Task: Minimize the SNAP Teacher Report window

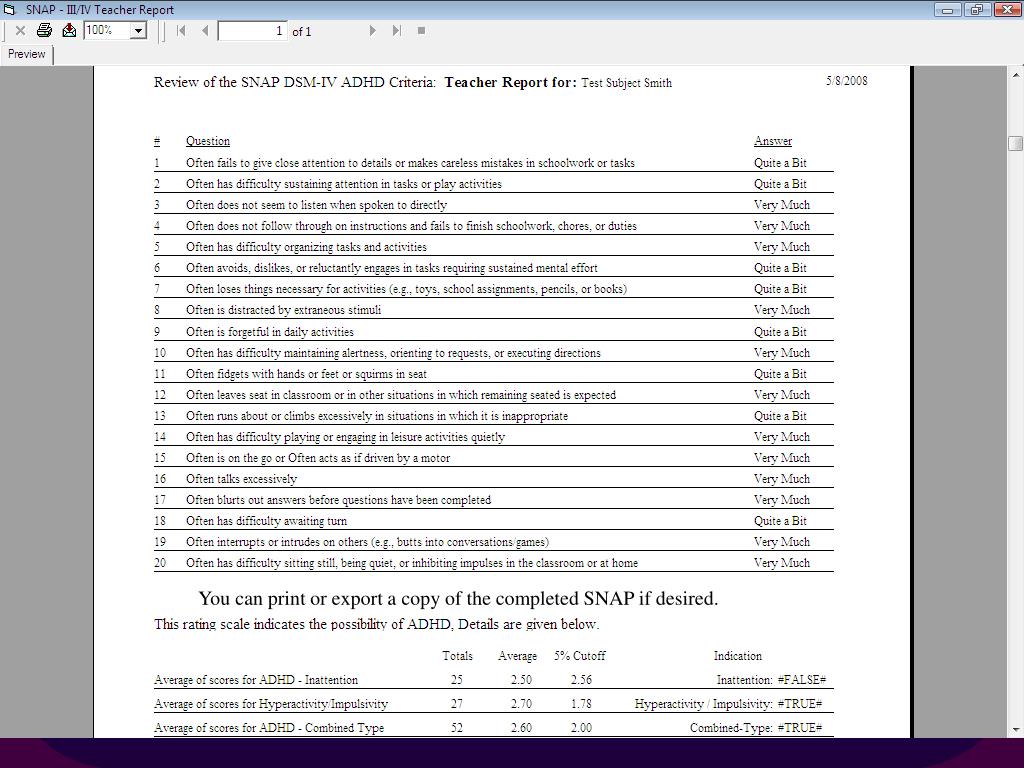Action: point(948,10)
